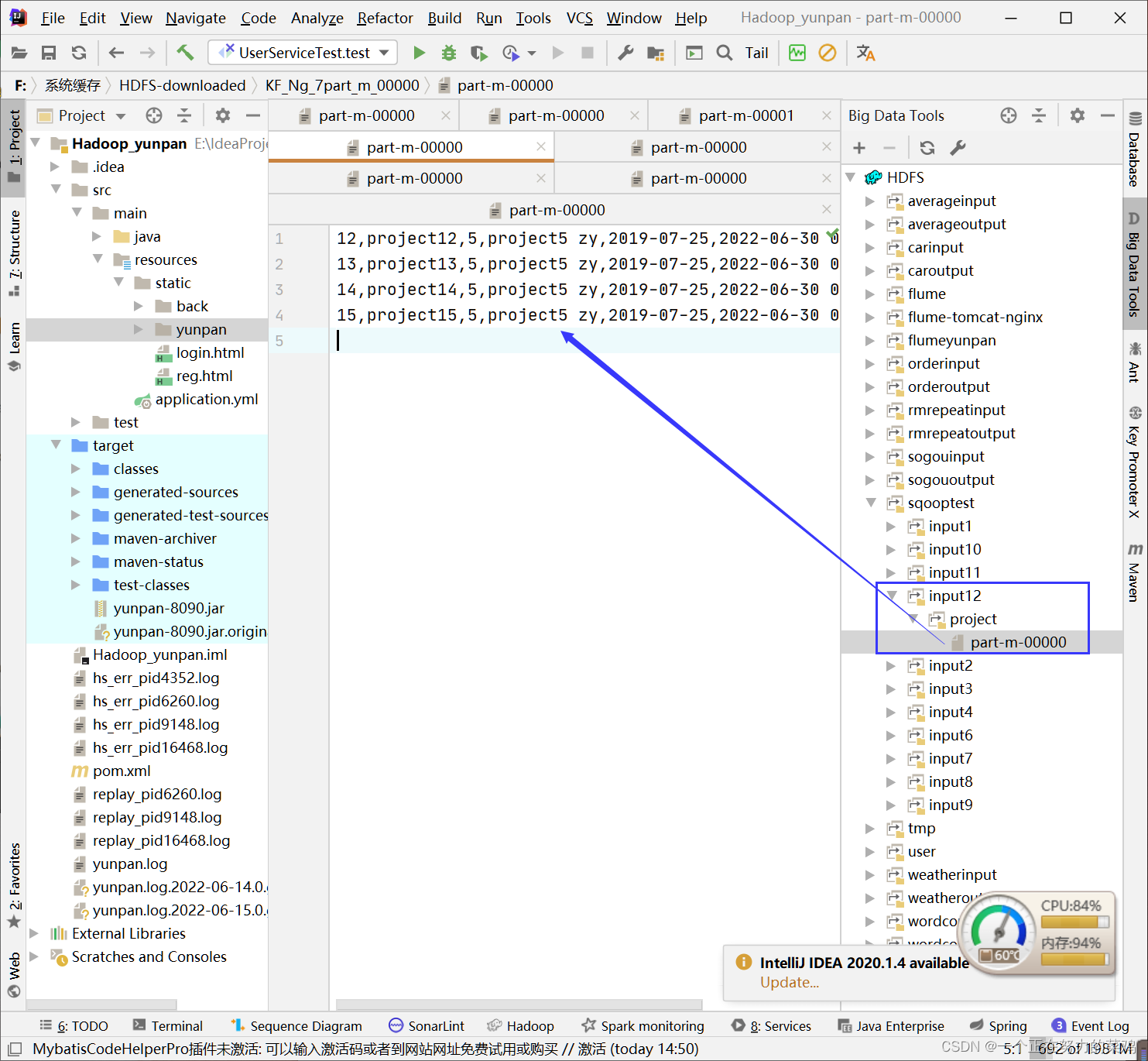Image resolution: width=1148 pixels, height=1061 pixels.
Task: Click the Synchronize refresh toolbar icon
Action: 79,53
